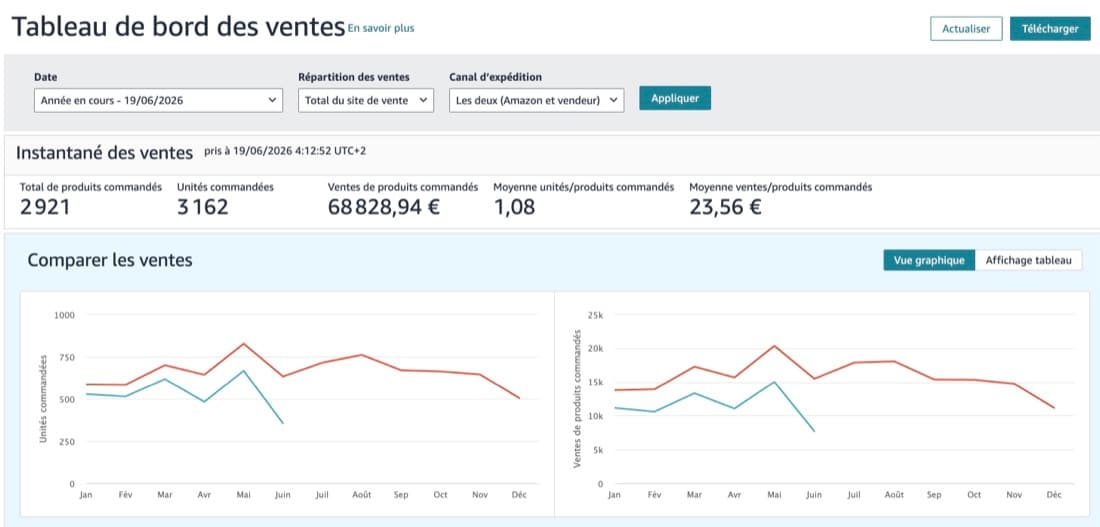Click the Juin label in the right chart
Screen dimensions: 1100x527
pyautogui.click(x=814, y=495)
